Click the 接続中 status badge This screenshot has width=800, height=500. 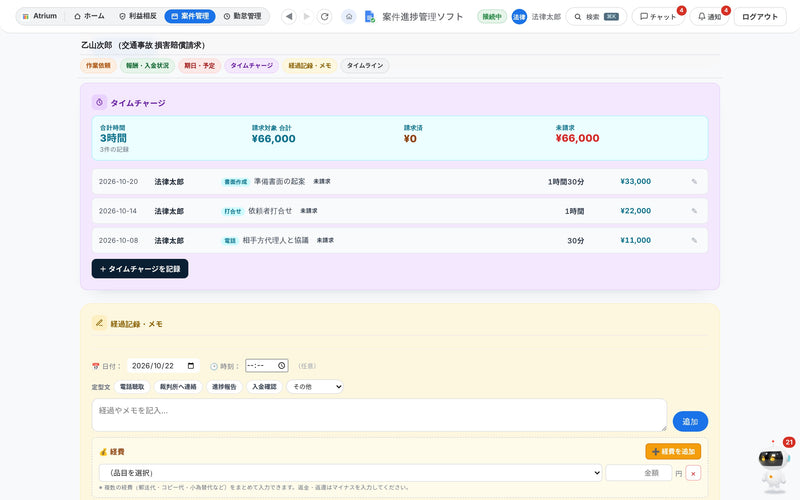coord(492,17)
